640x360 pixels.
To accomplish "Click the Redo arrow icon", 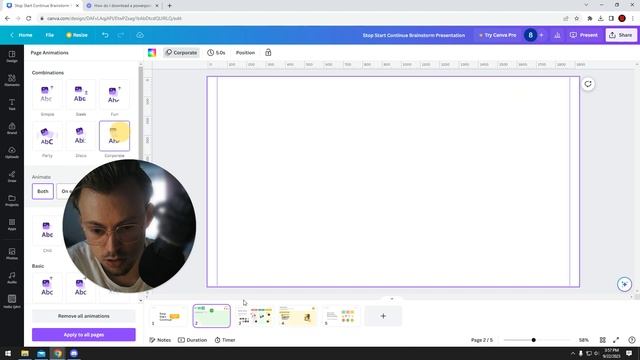I will [x=121, y=35].
